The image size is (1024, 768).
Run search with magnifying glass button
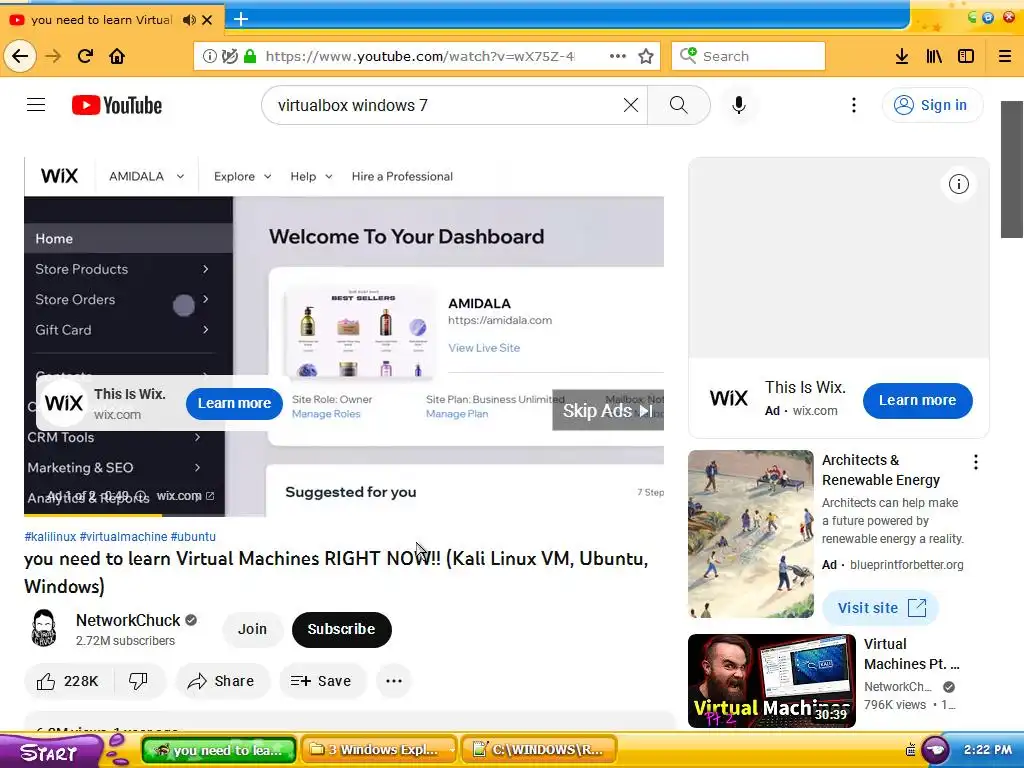[x=679, y=105]
